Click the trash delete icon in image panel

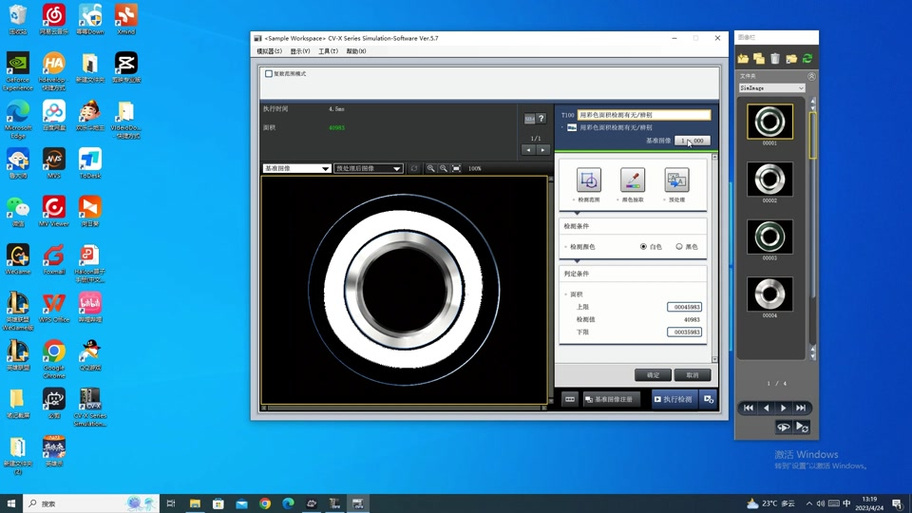click(x=775, y=58)
